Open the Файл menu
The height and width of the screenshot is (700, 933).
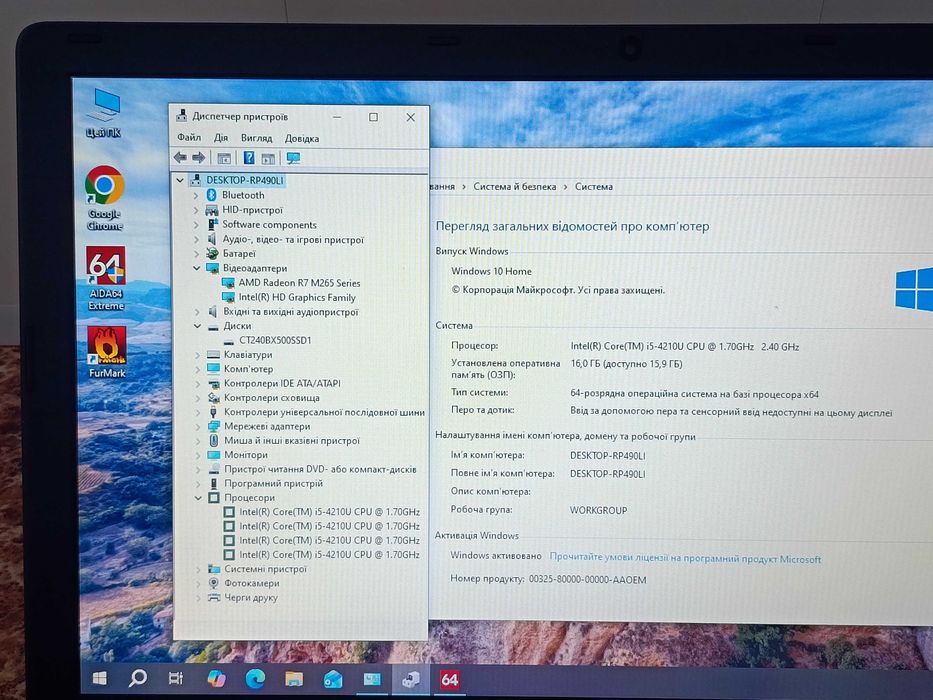[189, 138]
